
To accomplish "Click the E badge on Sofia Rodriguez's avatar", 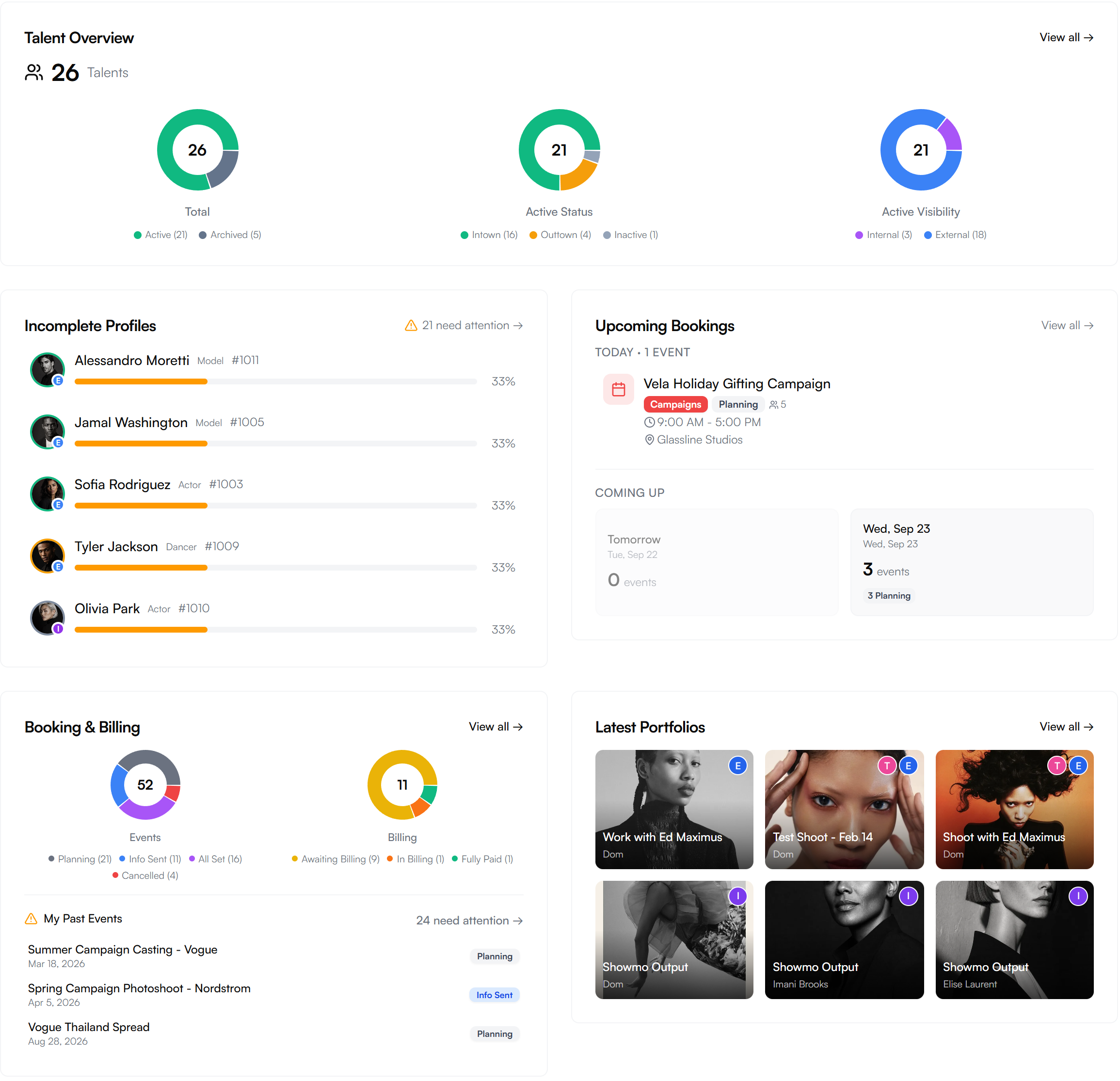I will point(58,505).
